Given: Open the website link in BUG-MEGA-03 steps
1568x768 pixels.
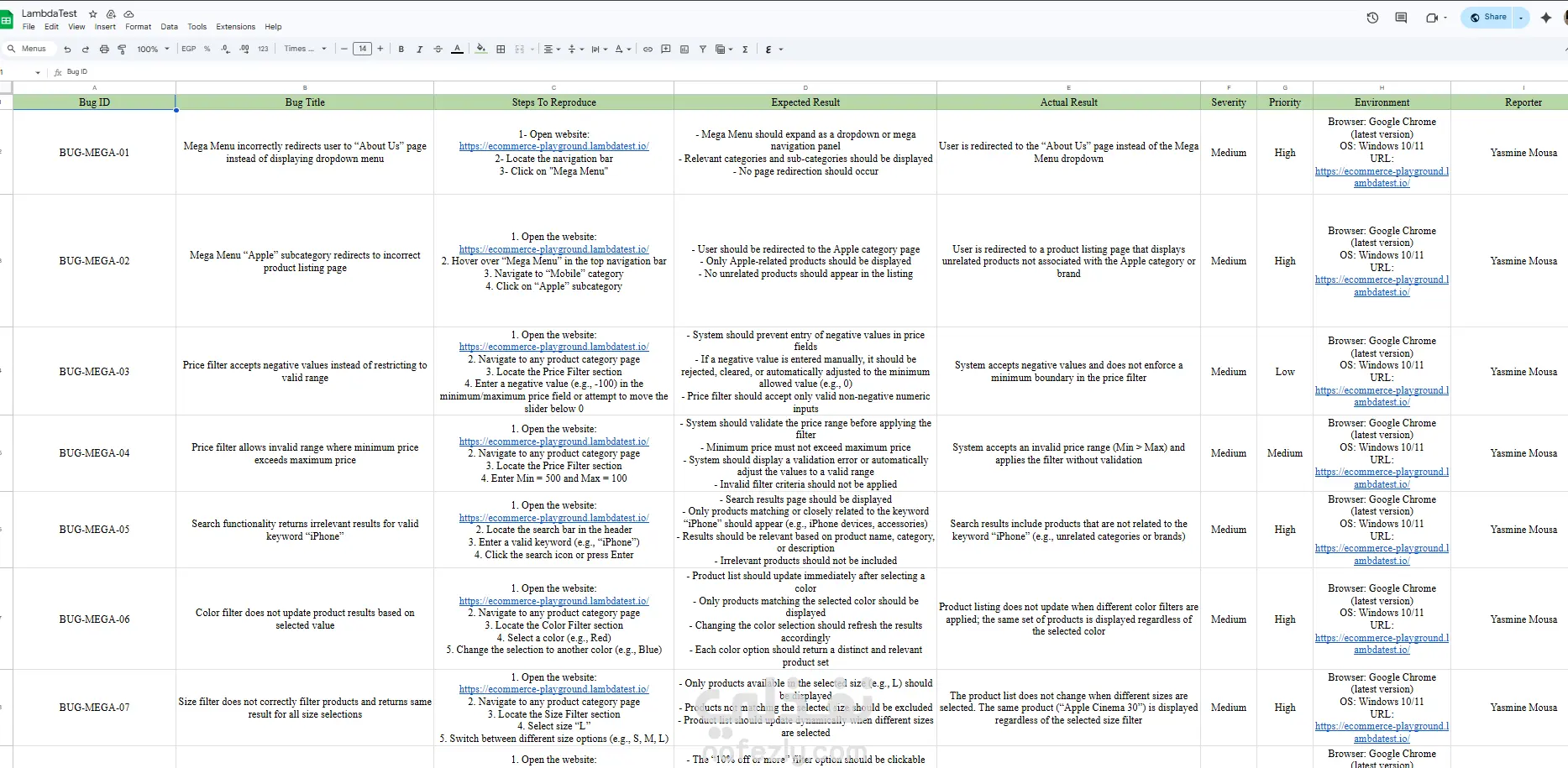Looking at the screenshot, I should pos(554,347).
